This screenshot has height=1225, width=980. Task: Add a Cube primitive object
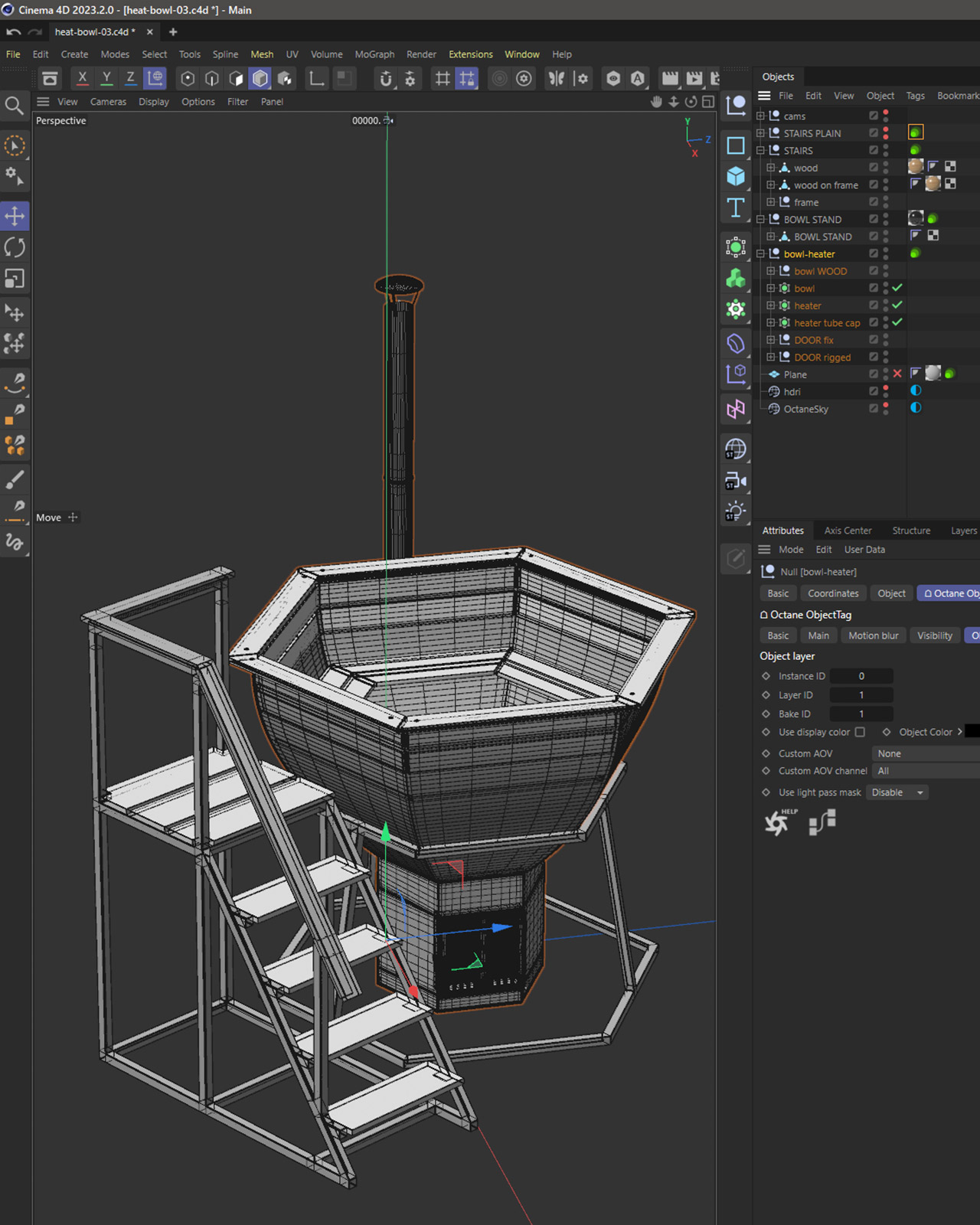736,176
